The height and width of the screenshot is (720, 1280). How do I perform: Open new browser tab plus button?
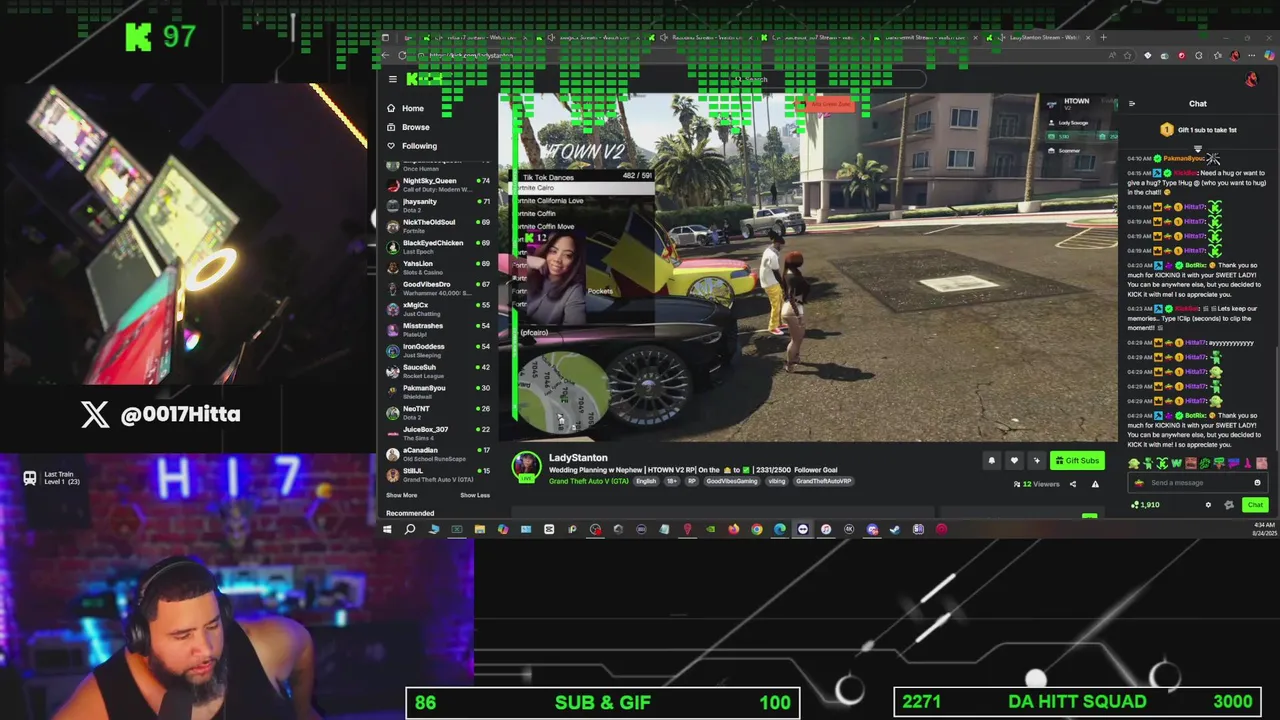click(1103, 37)
